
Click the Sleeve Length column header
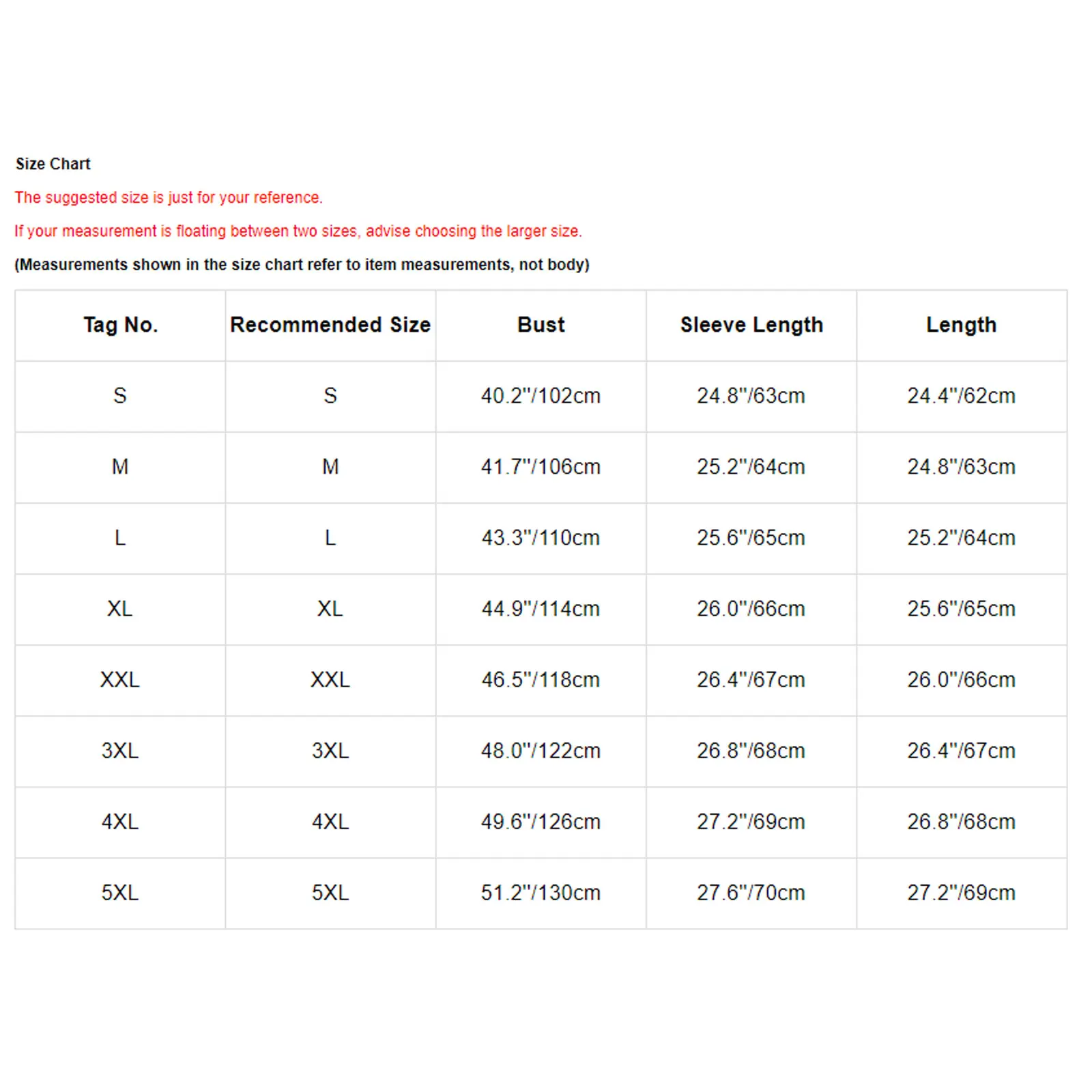[x=751, y=325]
